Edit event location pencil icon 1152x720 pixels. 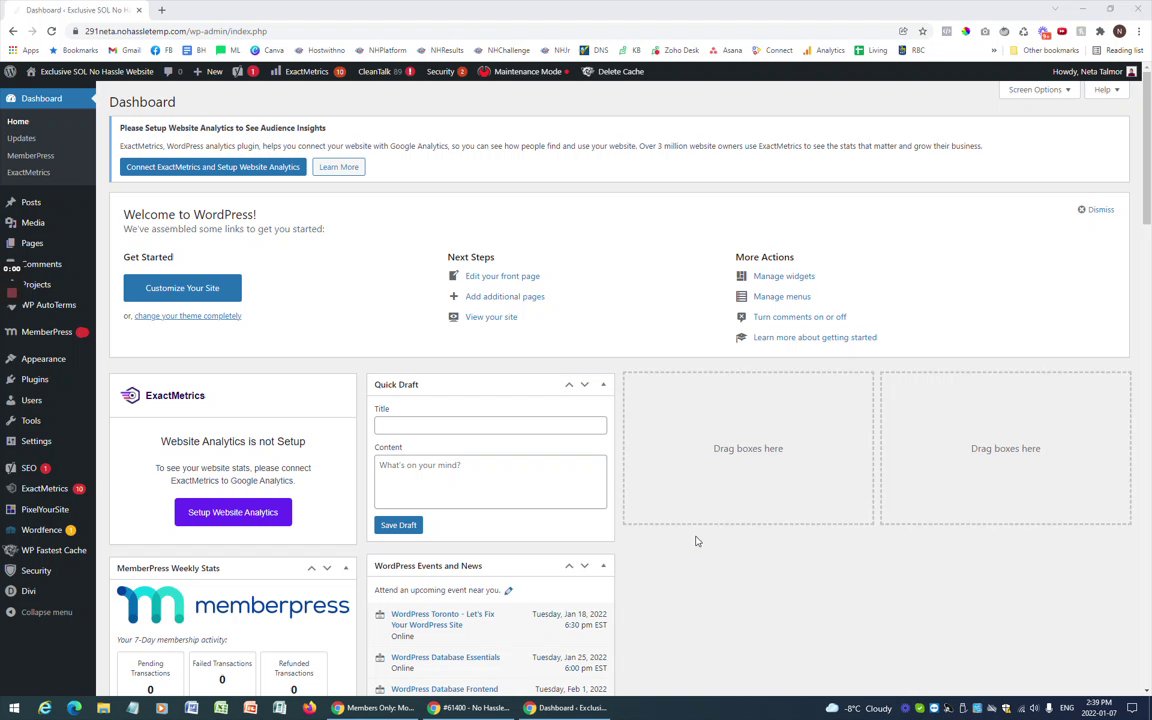[x=508, y=591]
